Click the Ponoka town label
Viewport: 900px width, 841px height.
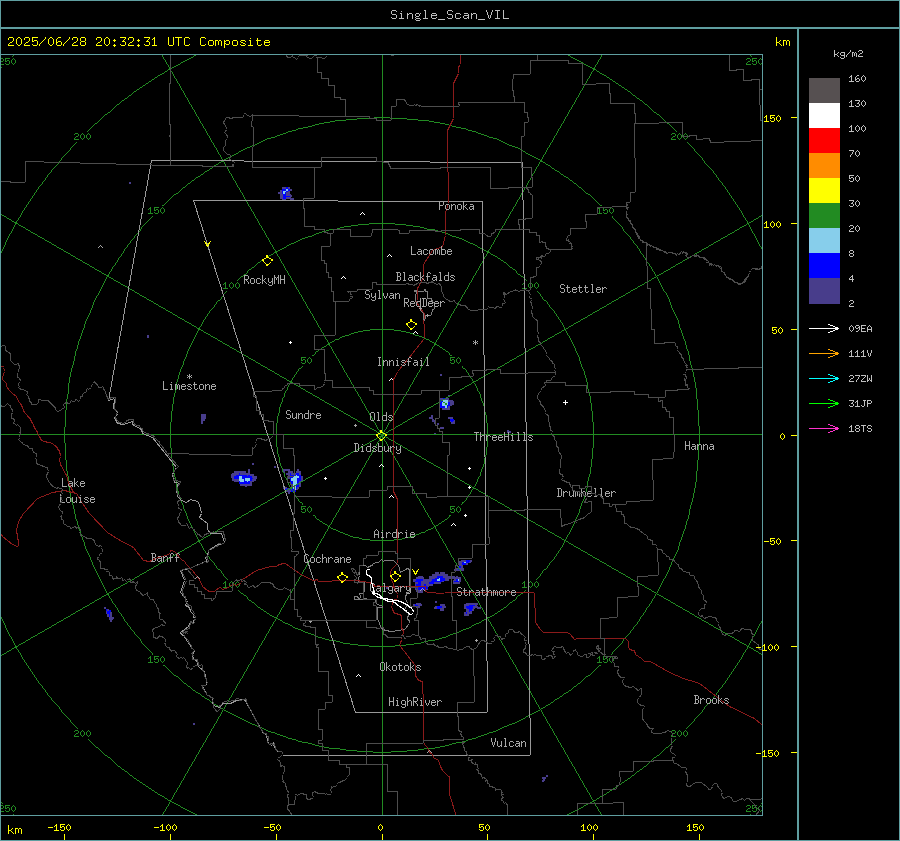click(456, 206)
